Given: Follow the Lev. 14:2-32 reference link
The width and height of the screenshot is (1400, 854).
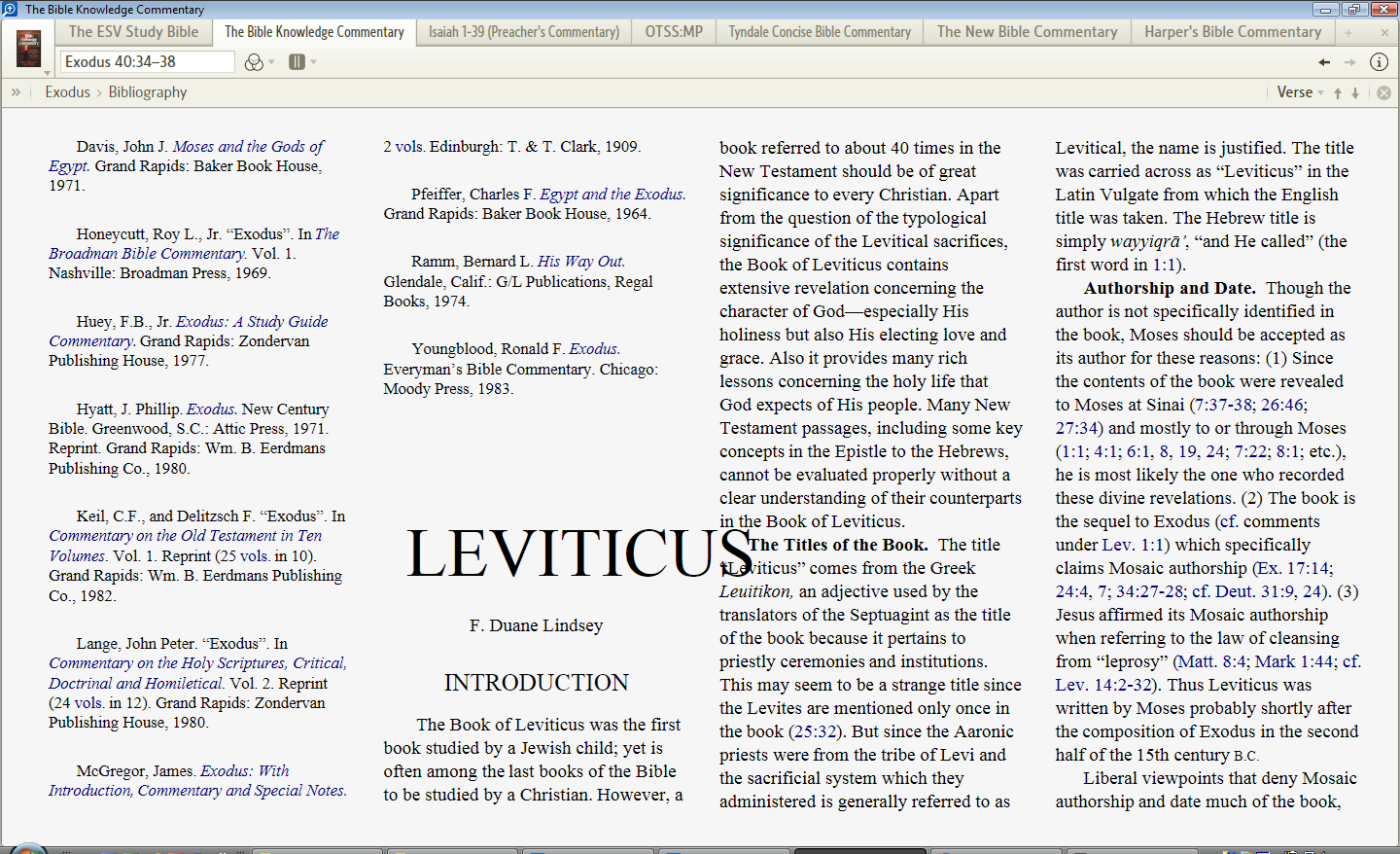Looking at the screenshot, I should point(1104,685).
